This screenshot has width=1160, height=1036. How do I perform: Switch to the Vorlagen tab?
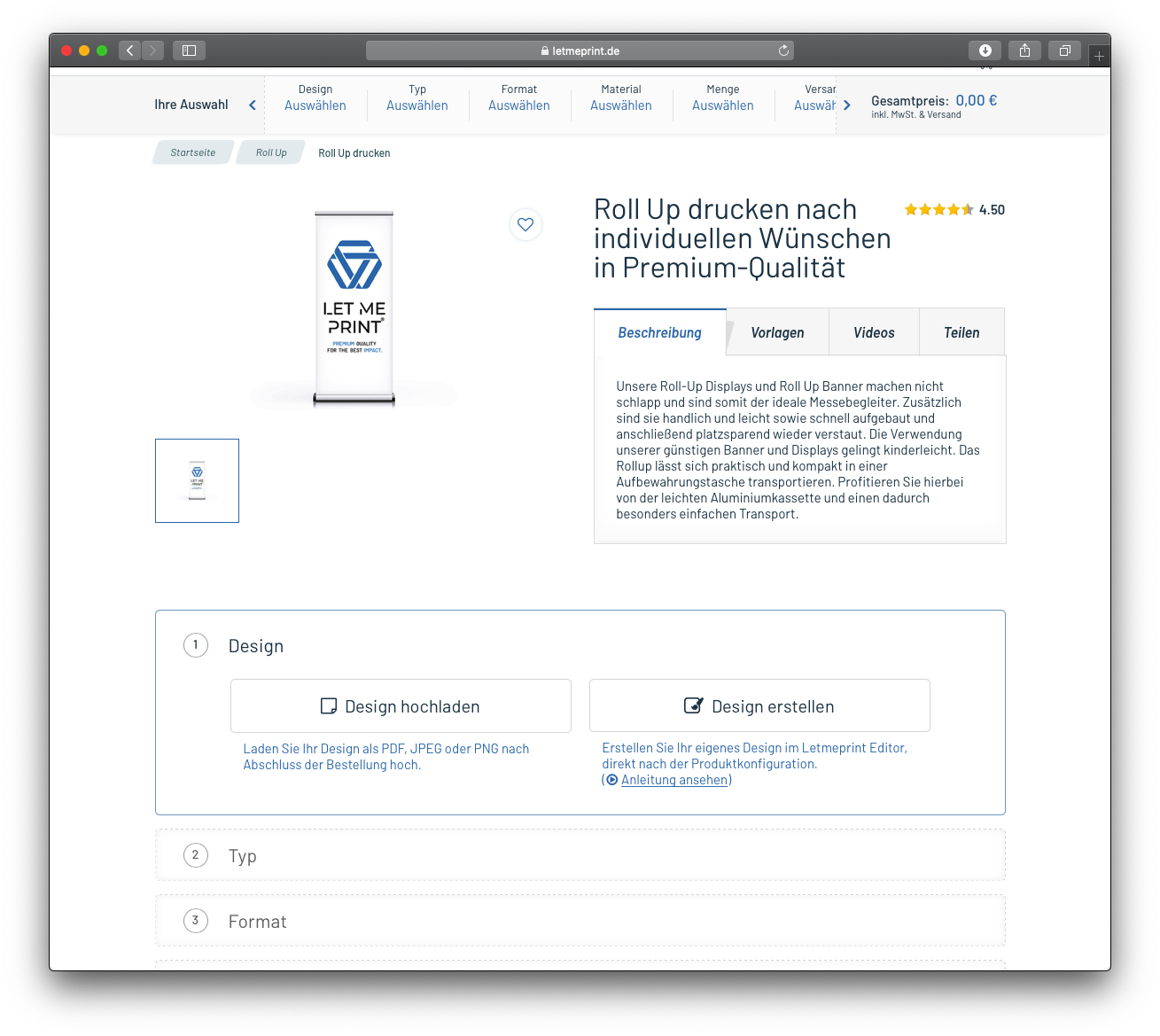tap(778, 332)
